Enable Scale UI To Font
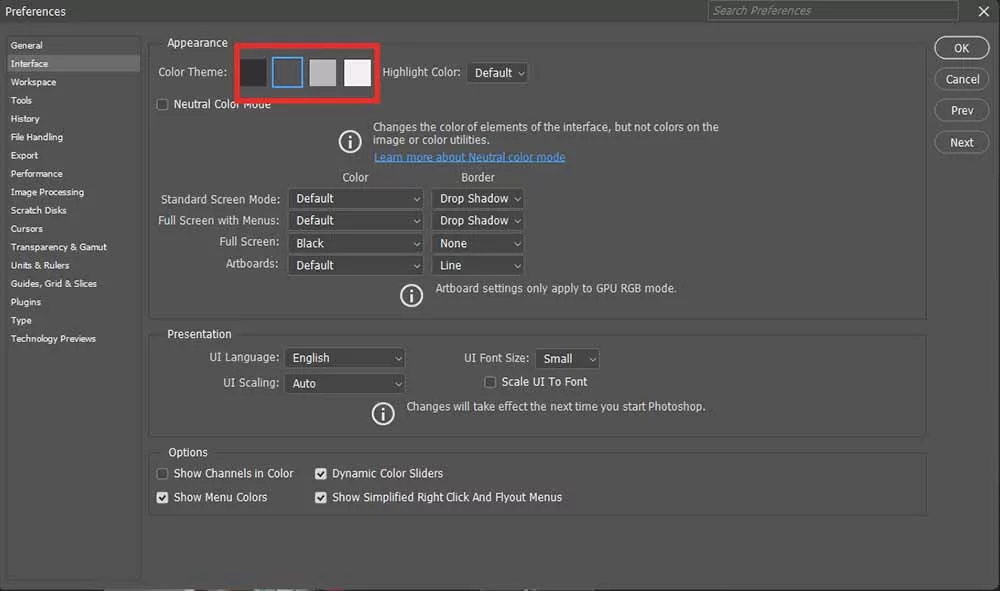This screenshot has height=591, width=1000. point(490,381)
